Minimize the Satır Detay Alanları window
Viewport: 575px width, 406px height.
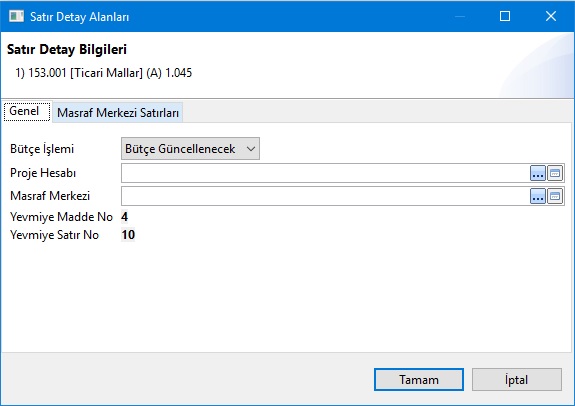460,16
